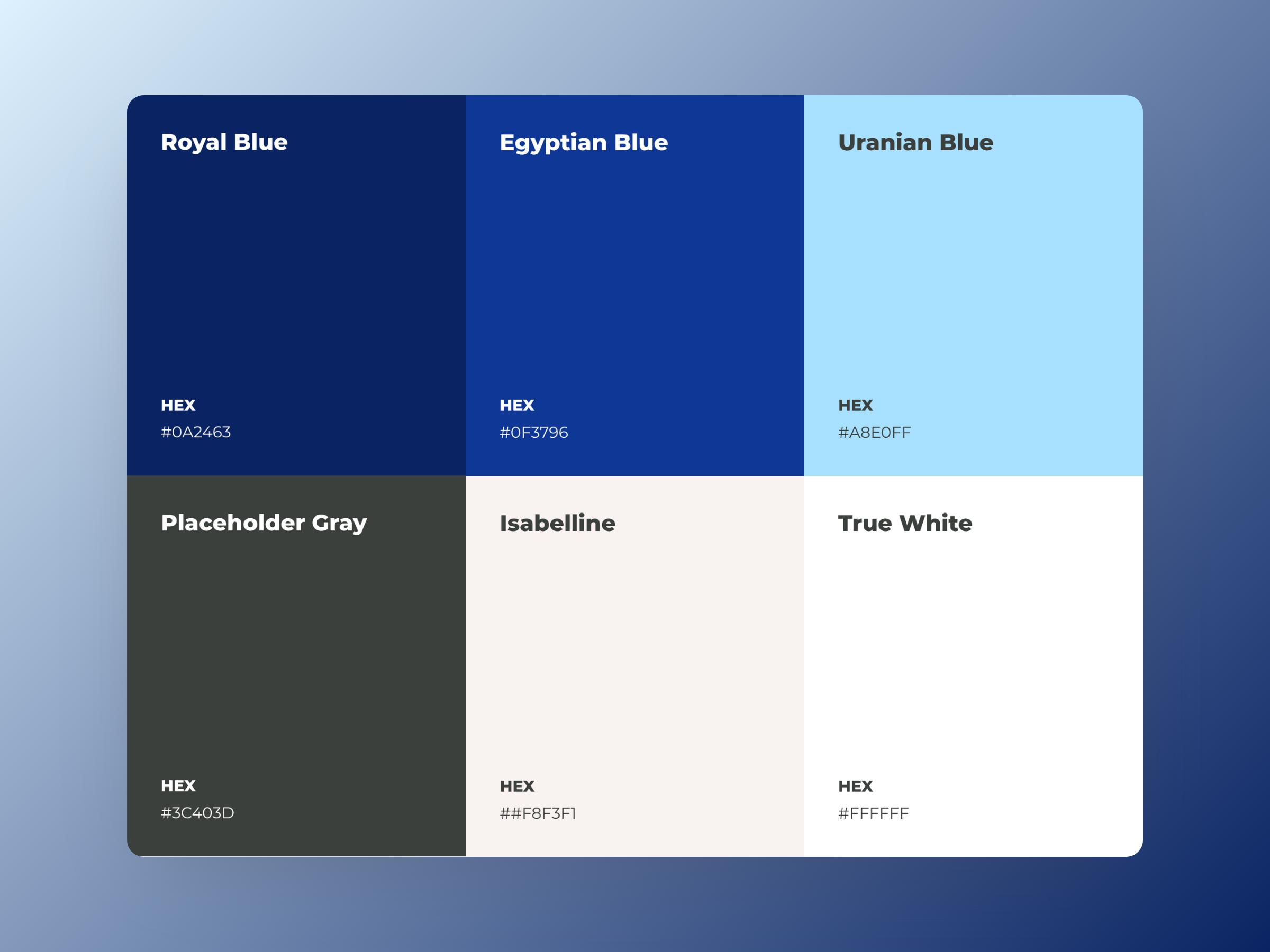Click the Royal Blue title text
The image size is (1270, 952).
[x=224, y=142]
